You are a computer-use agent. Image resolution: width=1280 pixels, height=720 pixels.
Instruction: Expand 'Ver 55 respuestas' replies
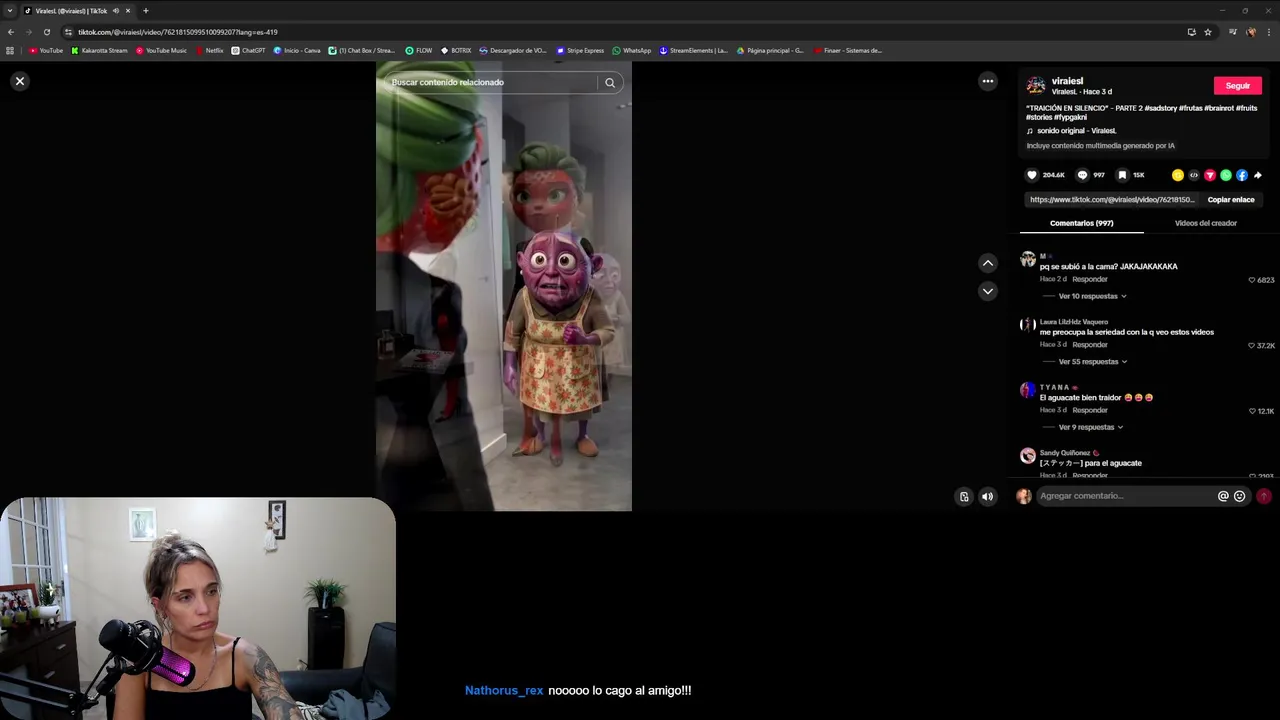1092,362
